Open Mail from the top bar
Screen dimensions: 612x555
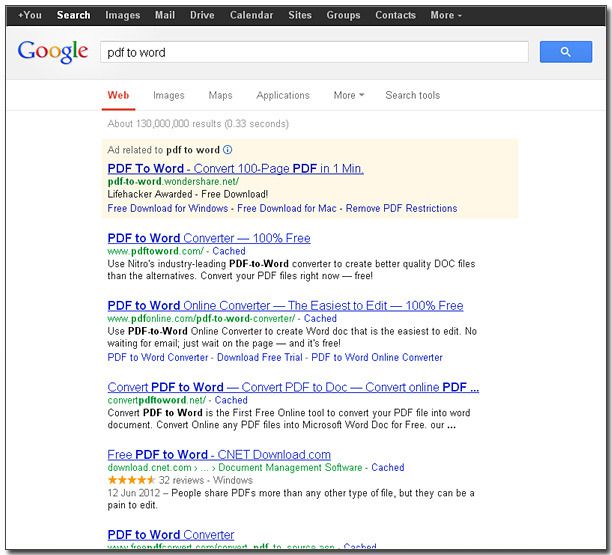point(165,15)
